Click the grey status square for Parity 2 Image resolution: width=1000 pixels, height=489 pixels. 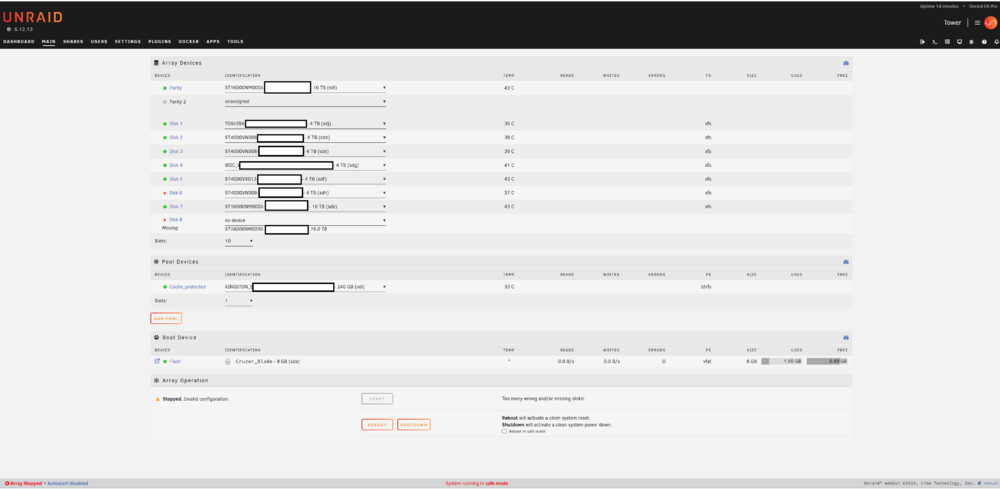pyautogui.click(x=165, y=101)
